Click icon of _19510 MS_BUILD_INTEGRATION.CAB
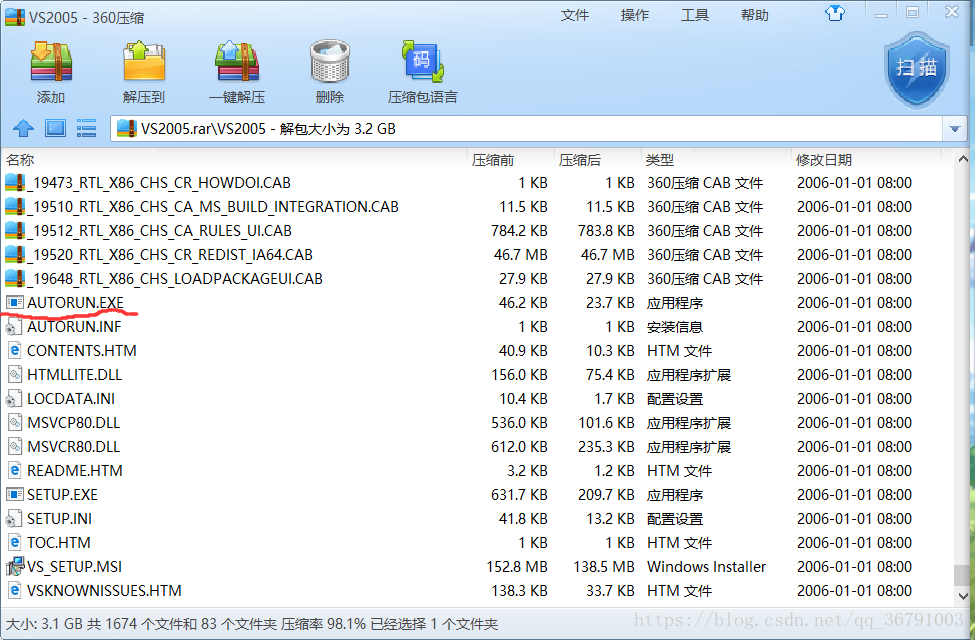The width and height of the screenshot is (975, 640). [15, 206]
